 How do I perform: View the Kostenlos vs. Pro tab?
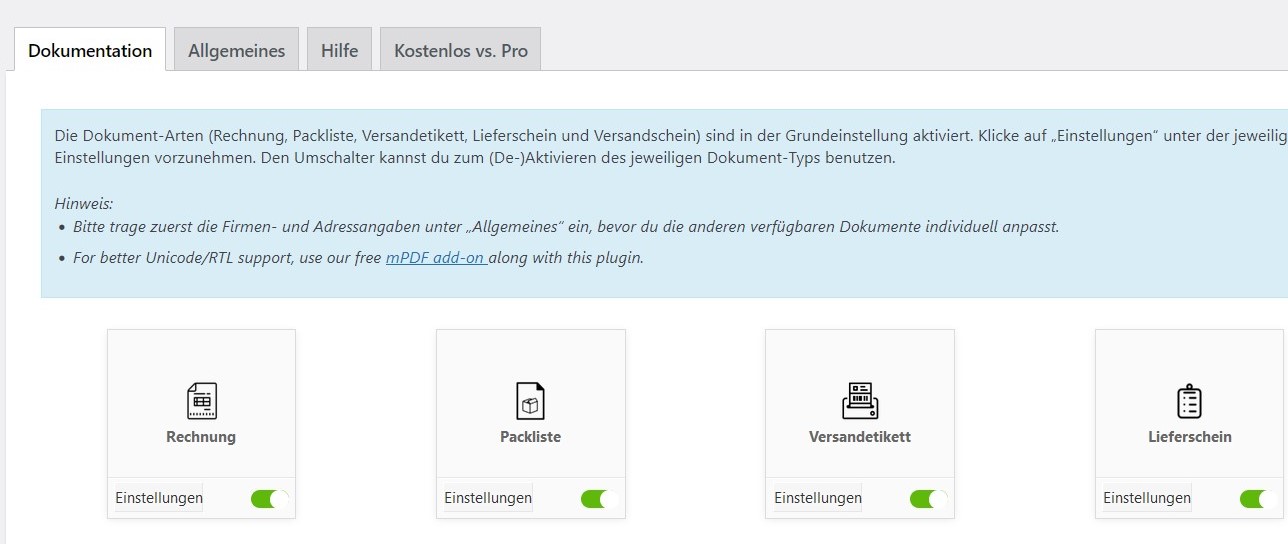tap(460, 50)
